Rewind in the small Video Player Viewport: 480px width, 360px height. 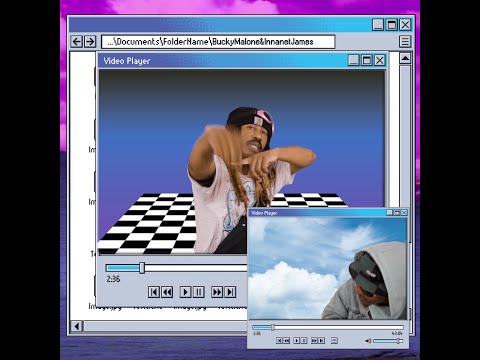[287, 341]
